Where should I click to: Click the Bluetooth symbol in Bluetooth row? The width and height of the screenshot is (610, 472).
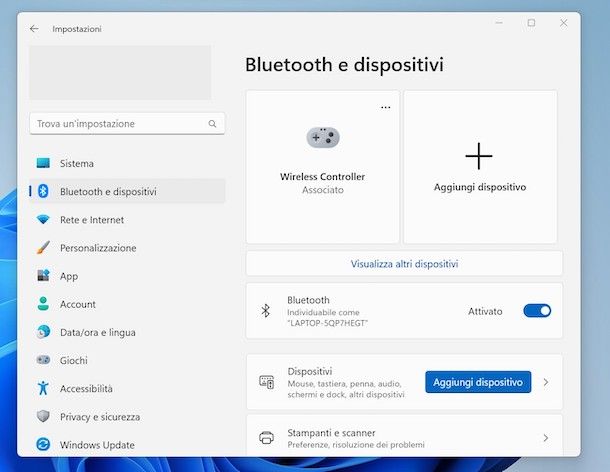266,311
